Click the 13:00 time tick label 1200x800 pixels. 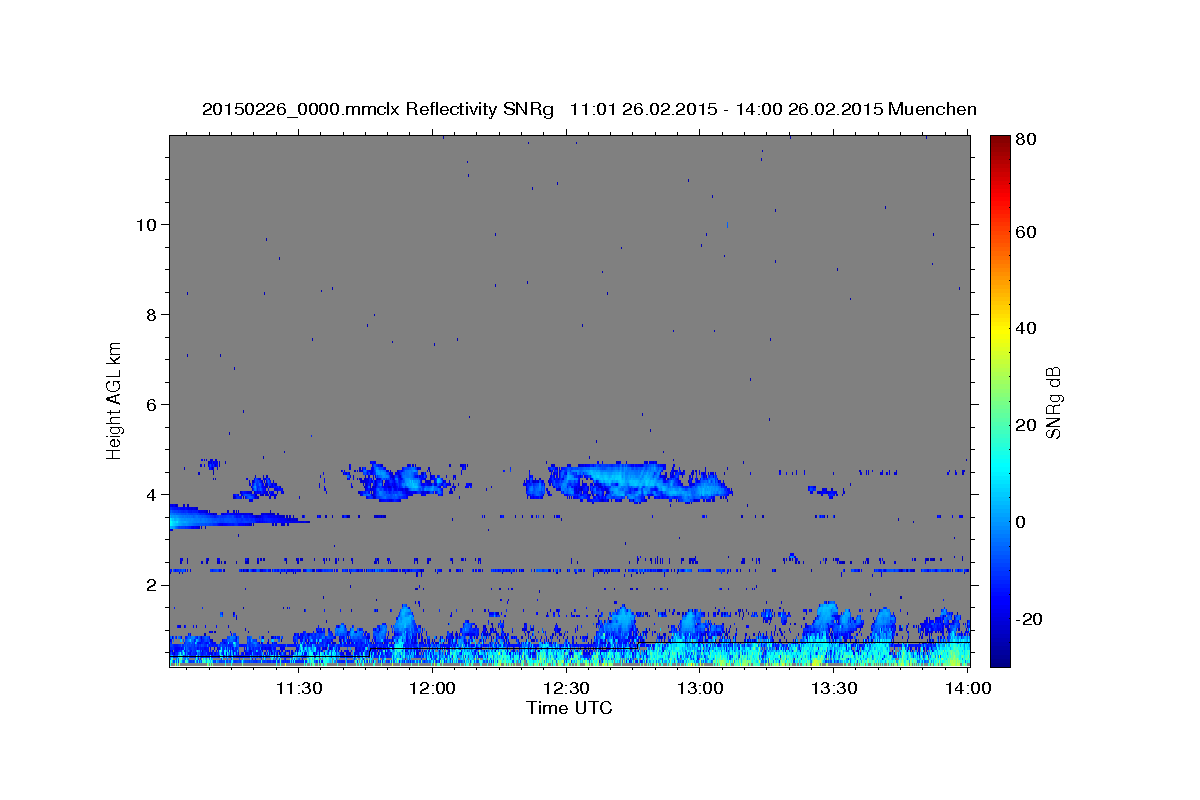coord(700,688)
